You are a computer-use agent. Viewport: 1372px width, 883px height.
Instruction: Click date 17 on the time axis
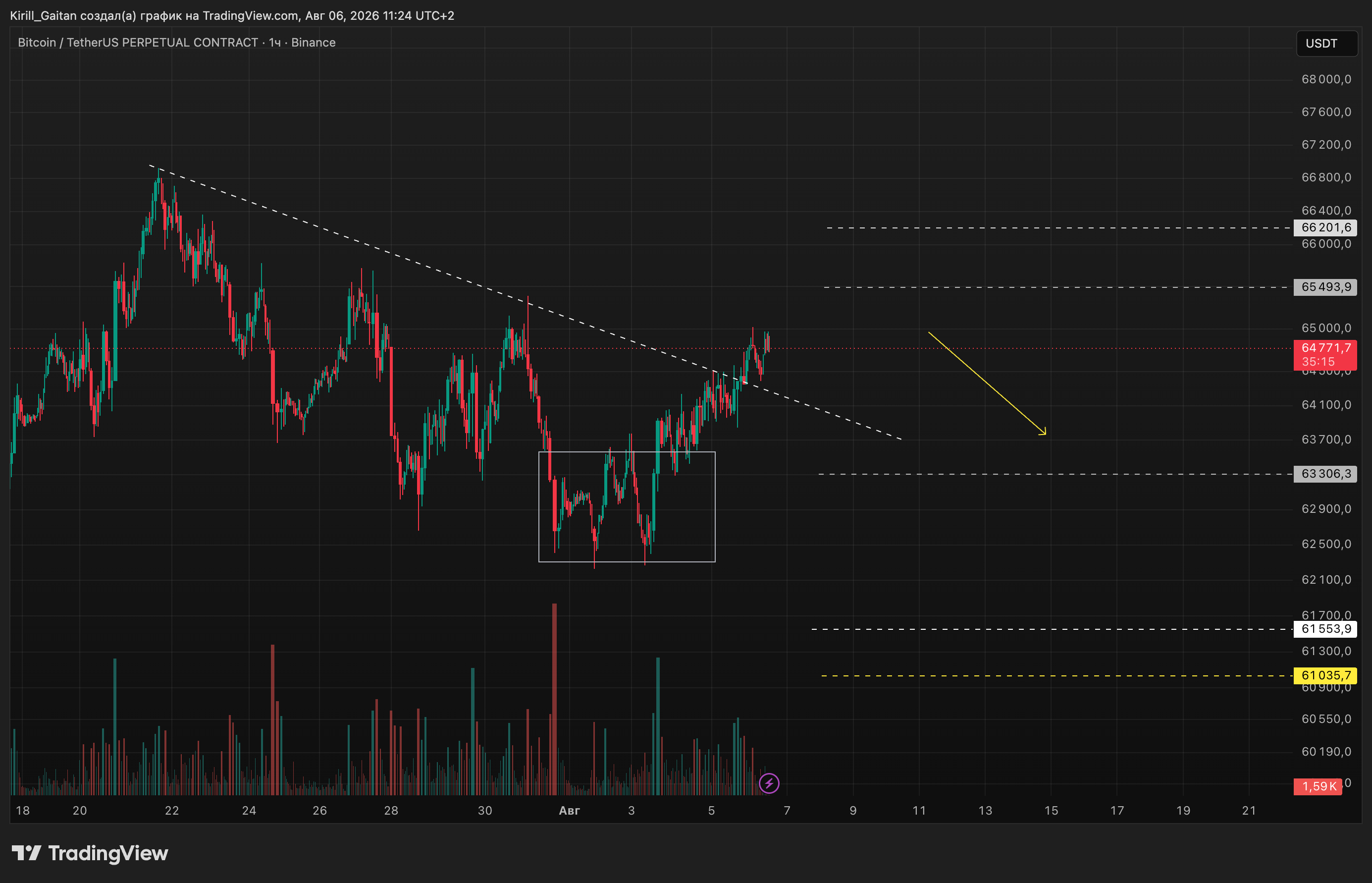click(1117, 810)
